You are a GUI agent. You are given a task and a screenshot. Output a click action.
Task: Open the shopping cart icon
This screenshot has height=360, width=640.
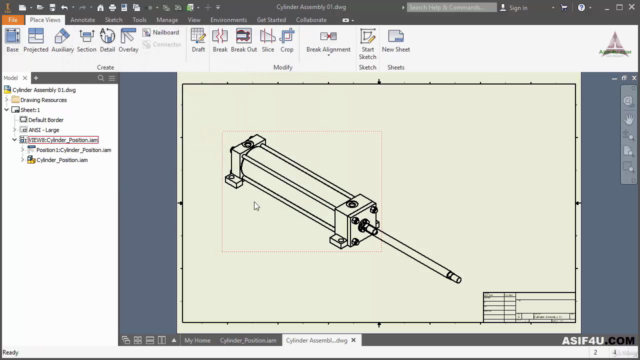564,7
